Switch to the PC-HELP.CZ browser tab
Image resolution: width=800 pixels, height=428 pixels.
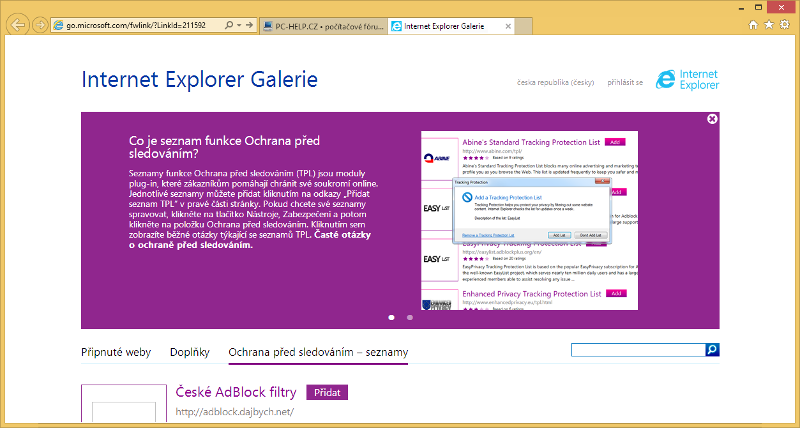point(320,24)
